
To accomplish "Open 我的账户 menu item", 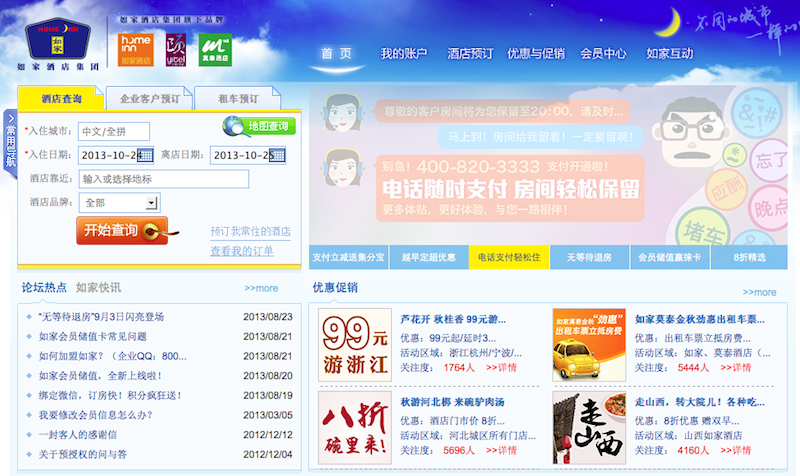I will tap(404, 54).
